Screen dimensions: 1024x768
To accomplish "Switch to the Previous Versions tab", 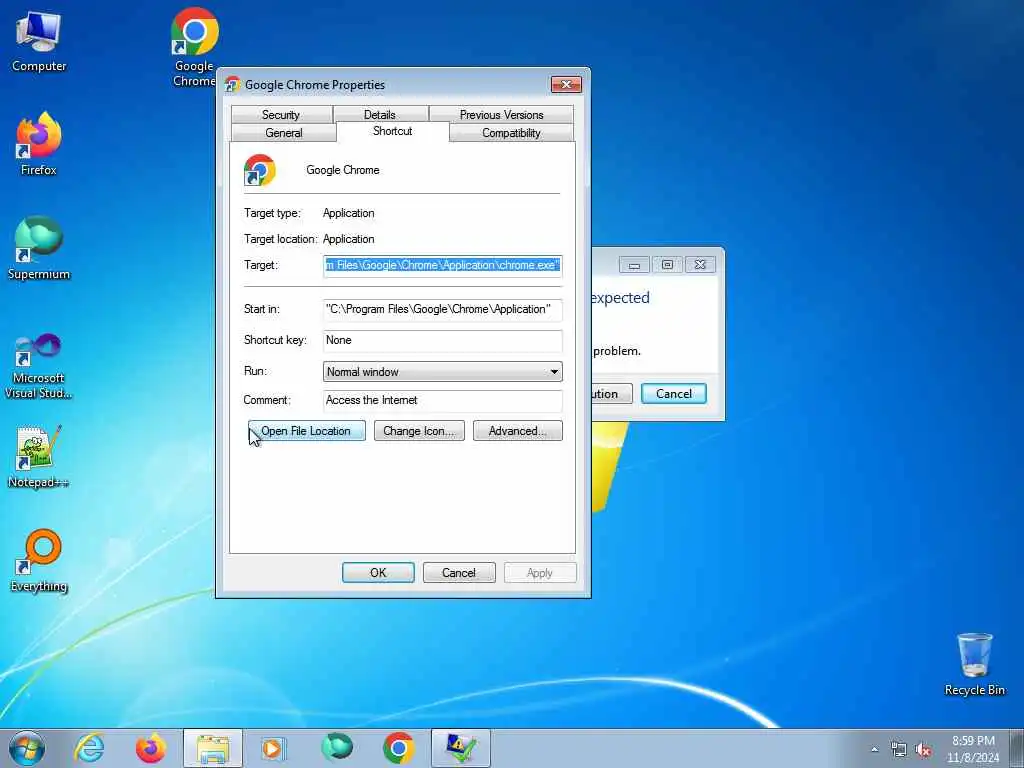I will [x=502, y=114].
